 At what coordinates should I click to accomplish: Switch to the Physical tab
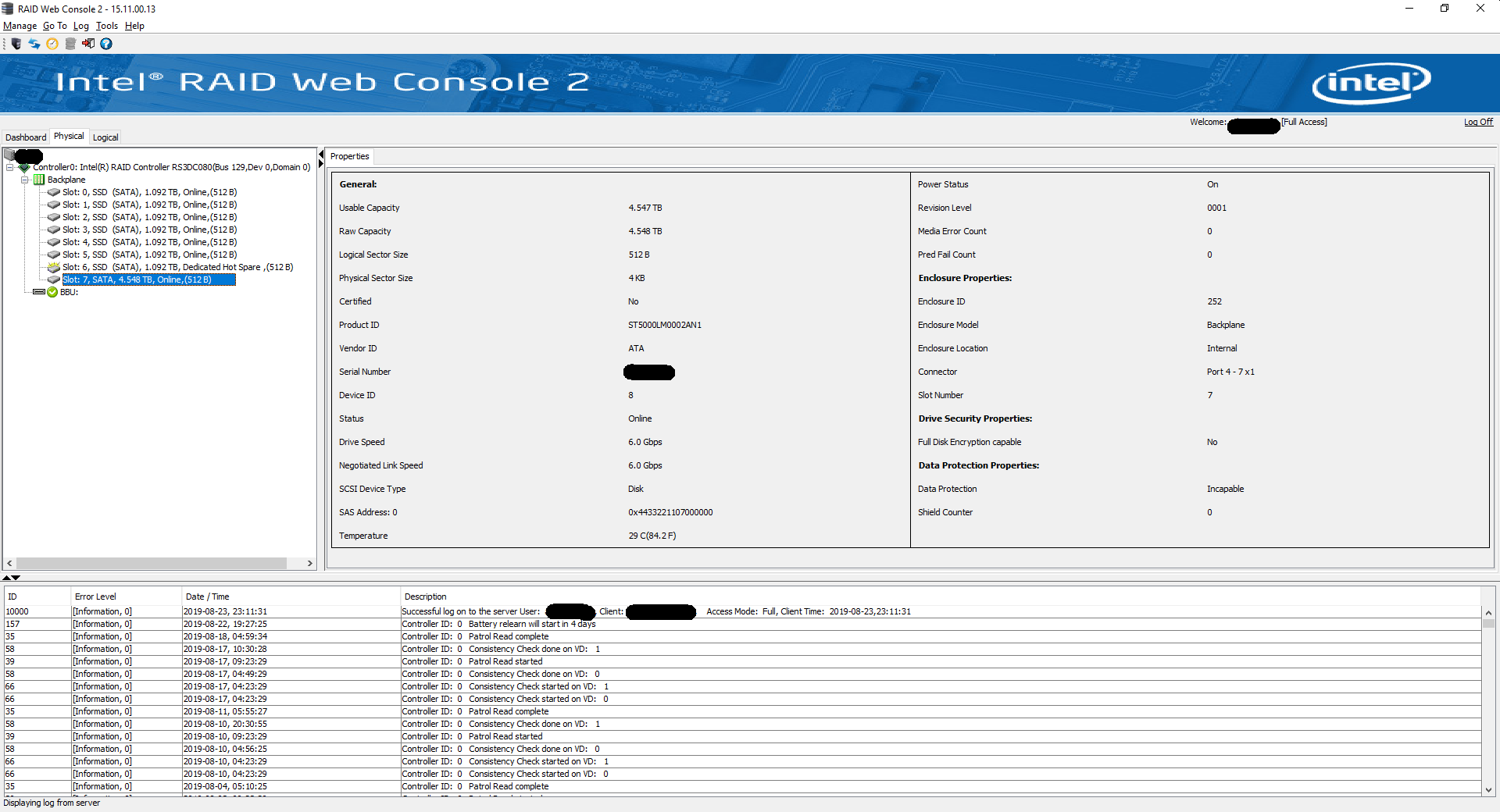tap(69, 136)
